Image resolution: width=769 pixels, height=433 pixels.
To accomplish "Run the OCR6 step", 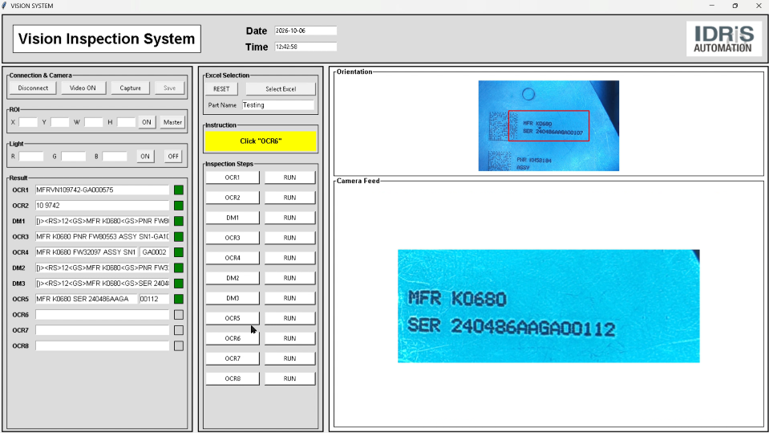I will coord(290,338).
